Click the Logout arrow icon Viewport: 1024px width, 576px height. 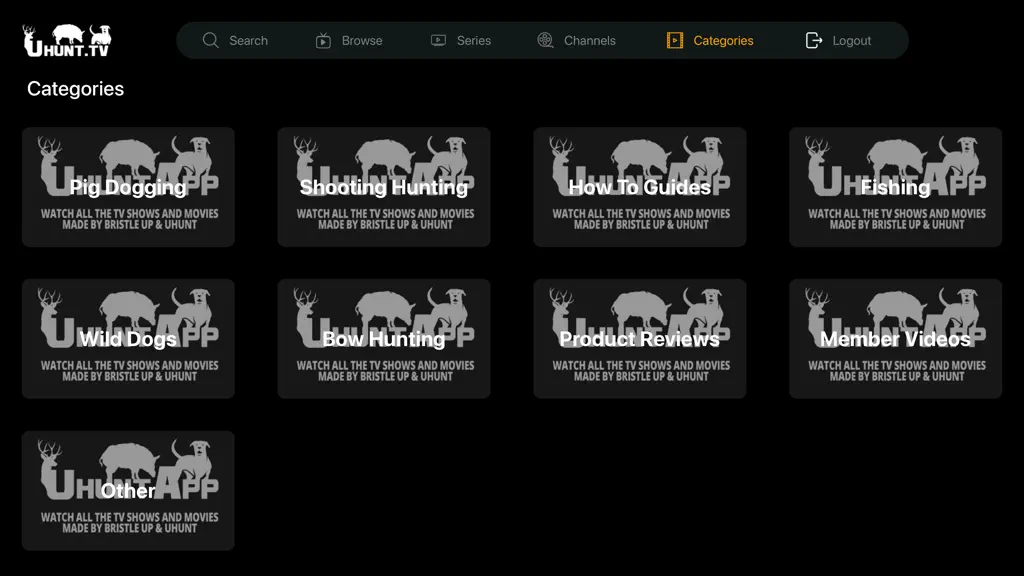(814, 40)
